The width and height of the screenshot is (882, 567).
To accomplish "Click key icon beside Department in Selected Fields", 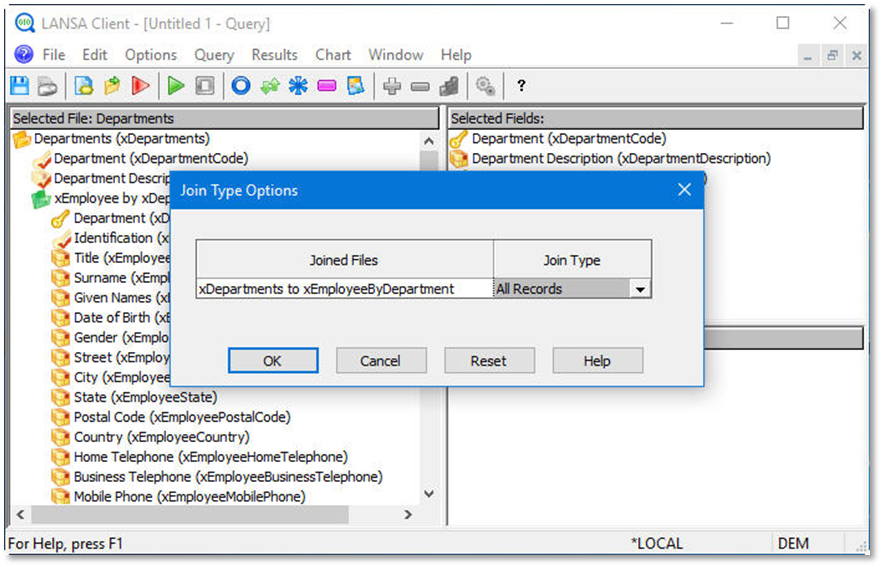I will (459, 139).
